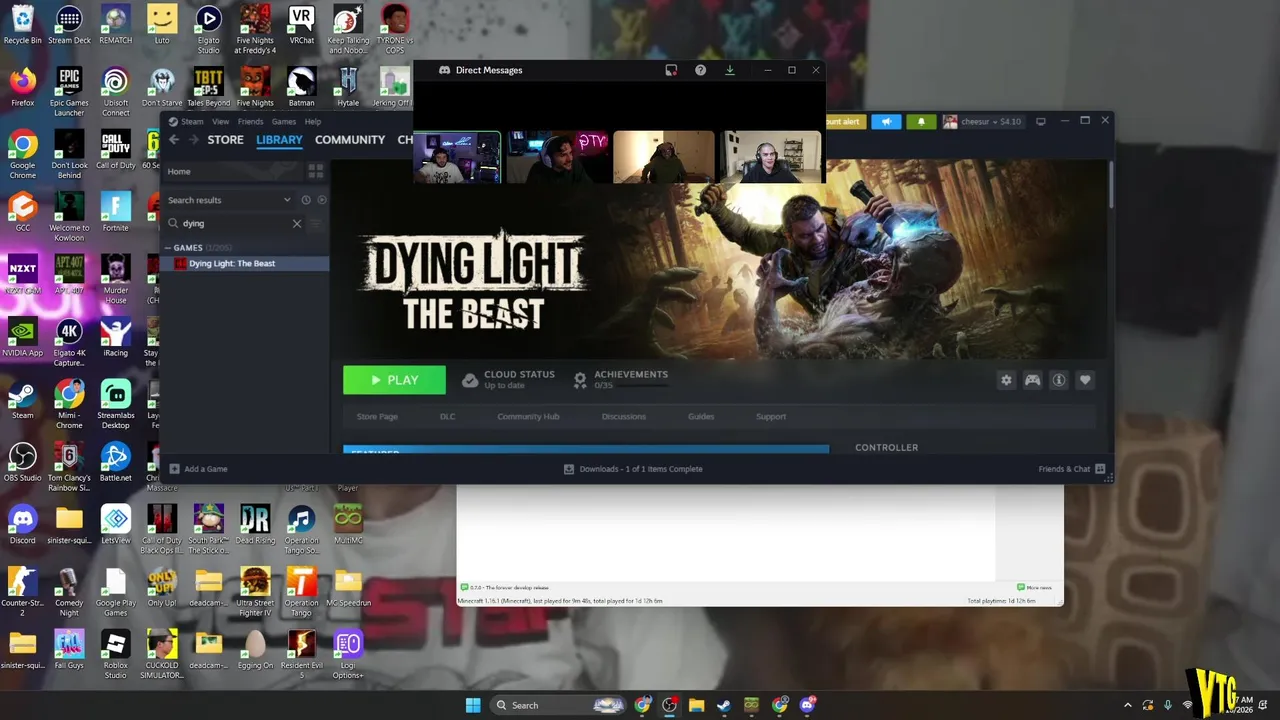Viewport: 1280px width, 720px height.
Task: Click the Windows Start button
Action: coord(473,705)
